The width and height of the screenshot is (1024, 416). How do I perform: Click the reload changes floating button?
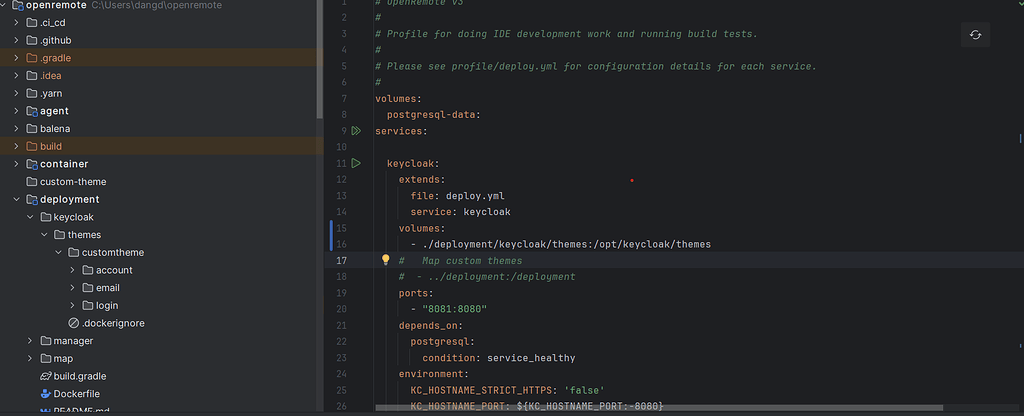[975, 35]
